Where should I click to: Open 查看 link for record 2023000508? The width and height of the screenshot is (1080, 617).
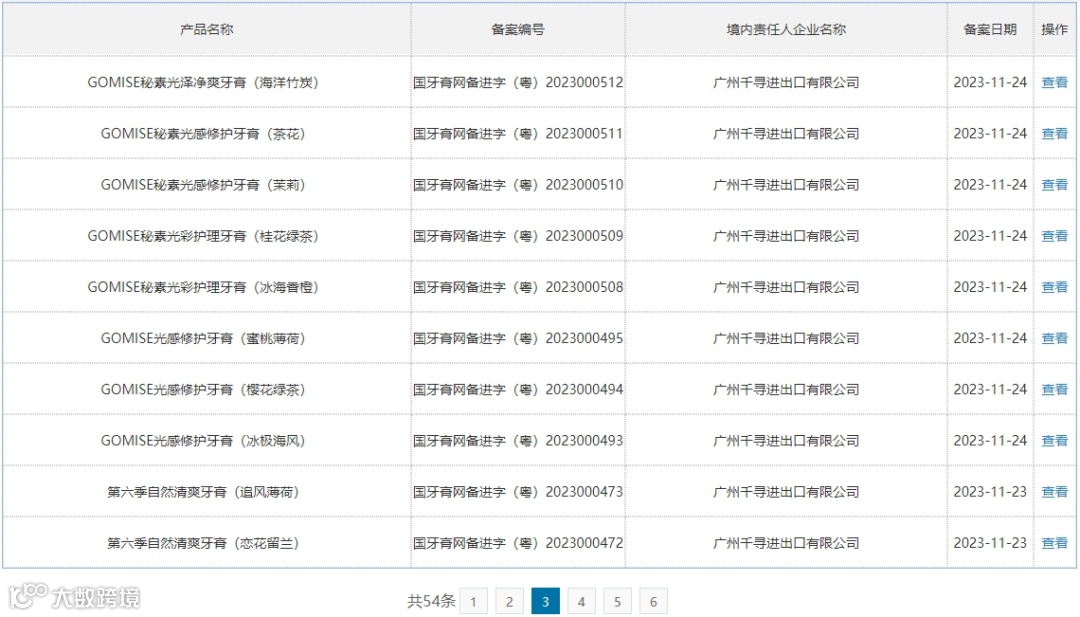click(1054, 287)
